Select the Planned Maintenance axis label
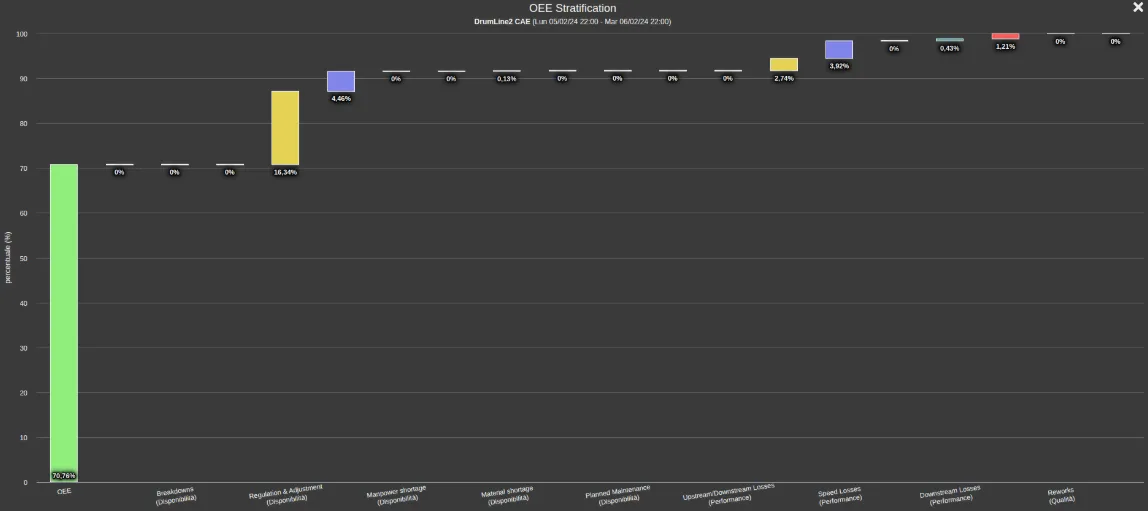This screenshot has width=1148, height=511. click(617, 494)
